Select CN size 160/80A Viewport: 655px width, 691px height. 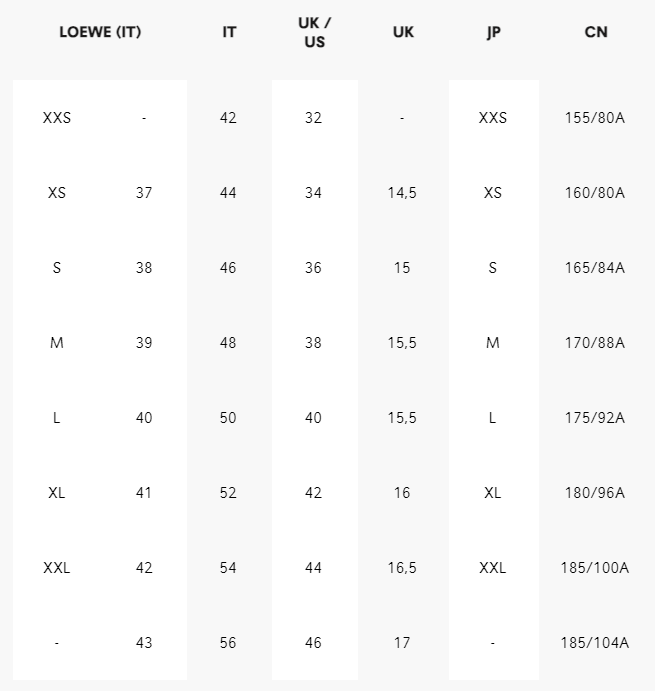(595, 193)
